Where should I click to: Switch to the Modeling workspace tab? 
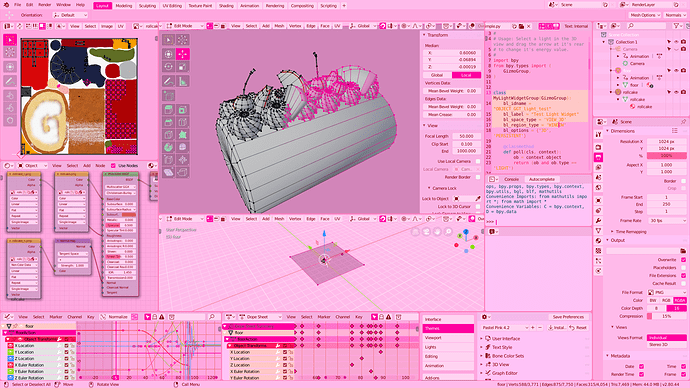coord(124,6)
